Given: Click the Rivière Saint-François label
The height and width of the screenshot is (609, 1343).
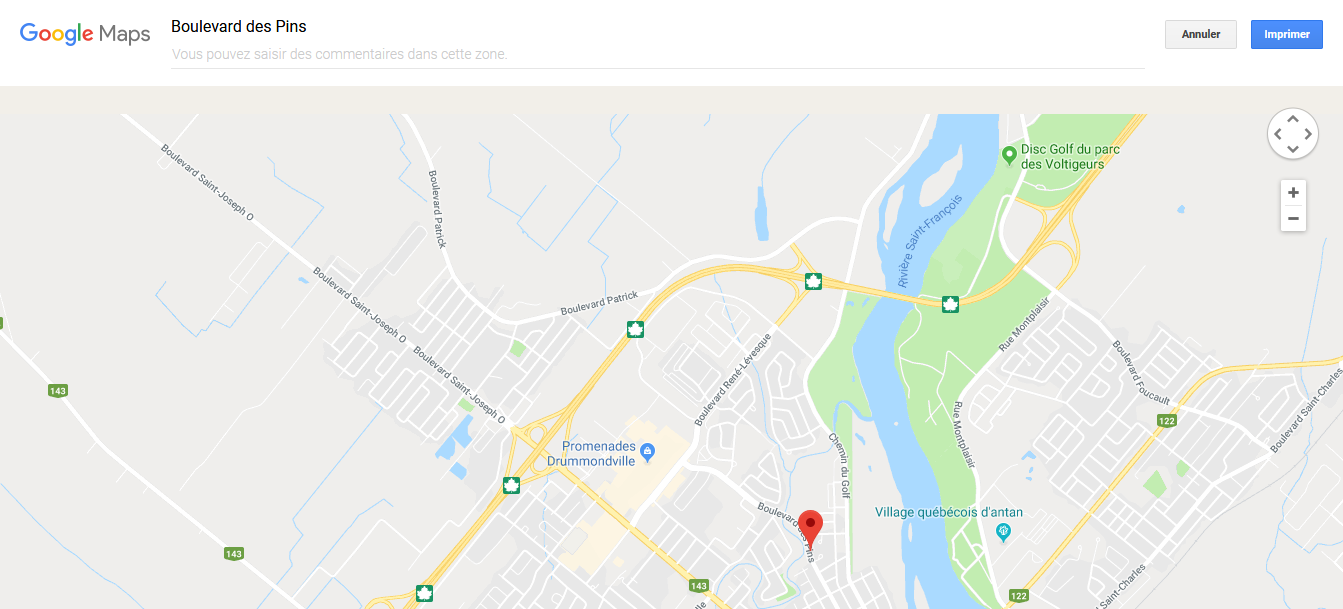Looking at the screenshot, I should (x=930, y=241).
